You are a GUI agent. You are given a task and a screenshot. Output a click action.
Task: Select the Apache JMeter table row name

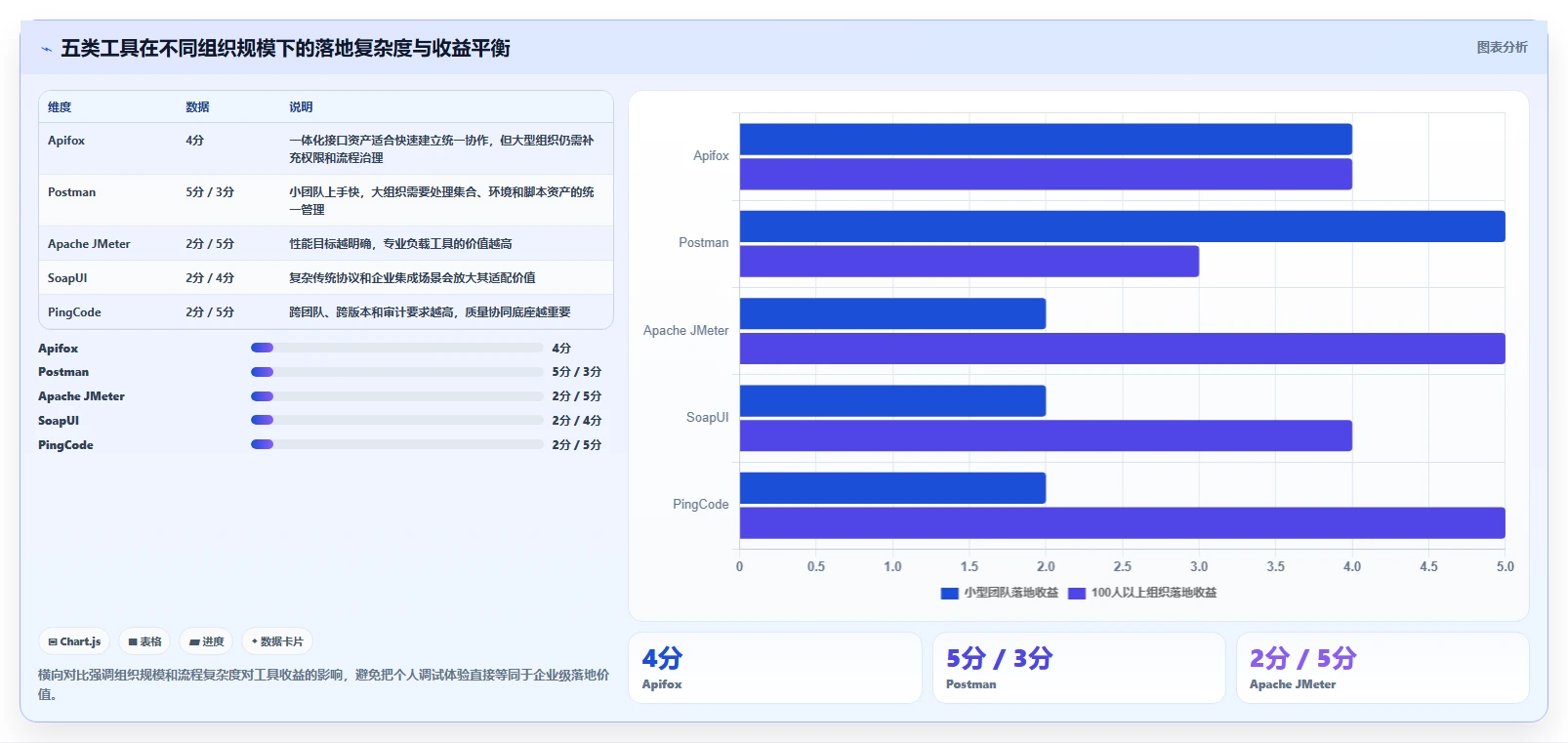89,244
